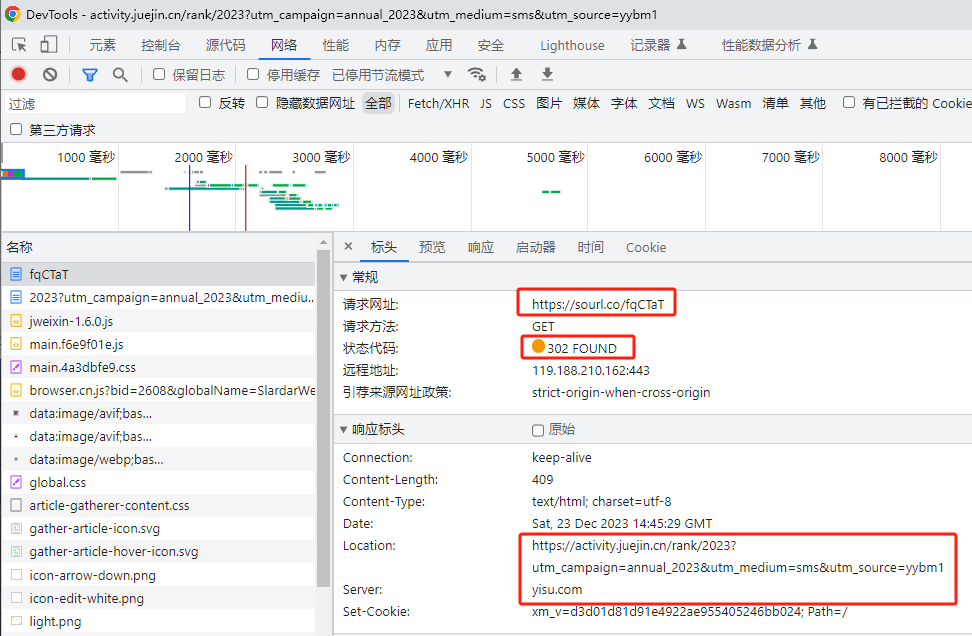Clear the network log with the ban icon
This screenshot has height=636, width=972.
click(x=50, y=74)
